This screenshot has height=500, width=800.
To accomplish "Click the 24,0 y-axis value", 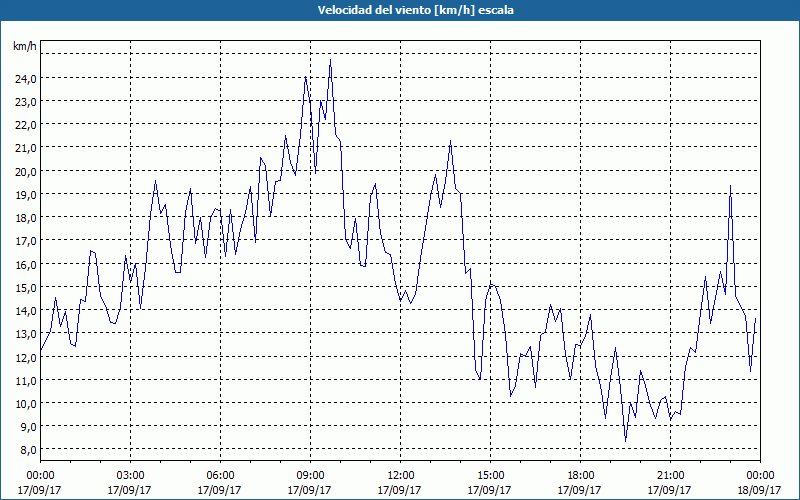I will 26,79.
